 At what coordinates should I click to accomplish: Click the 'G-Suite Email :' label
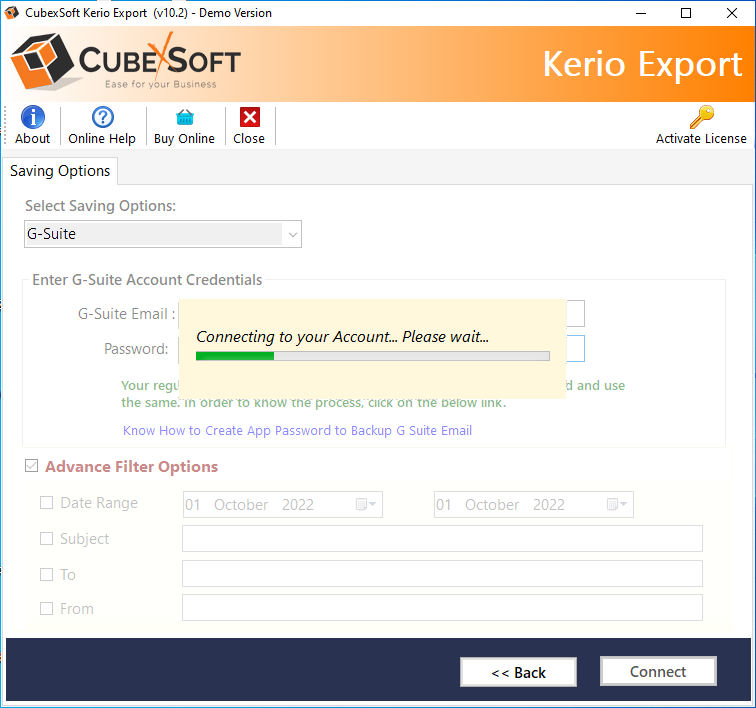click(126, 314)
